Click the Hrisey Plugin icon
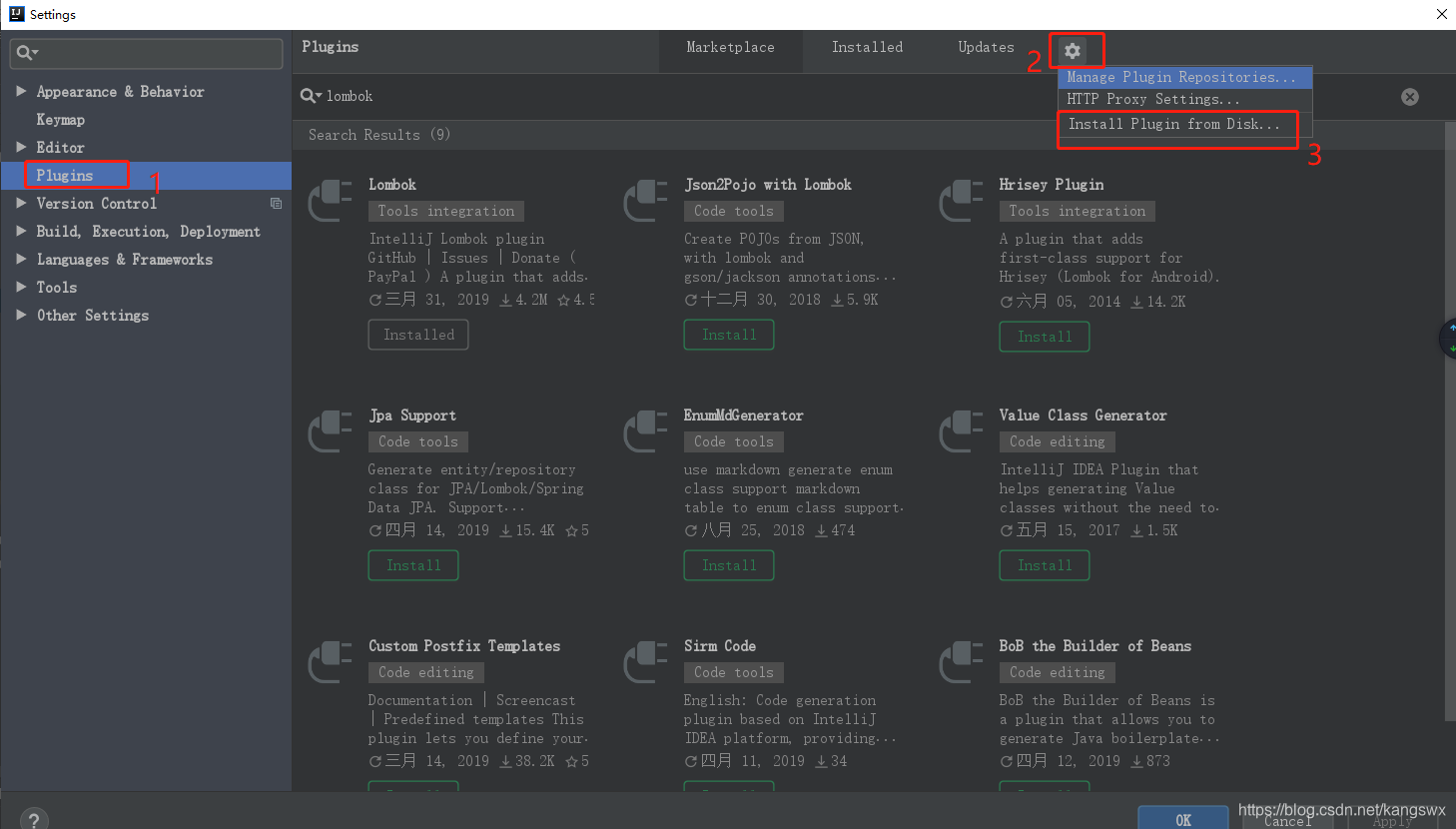This screenshot has width=1456, height=829. click(x=962, y=201)
